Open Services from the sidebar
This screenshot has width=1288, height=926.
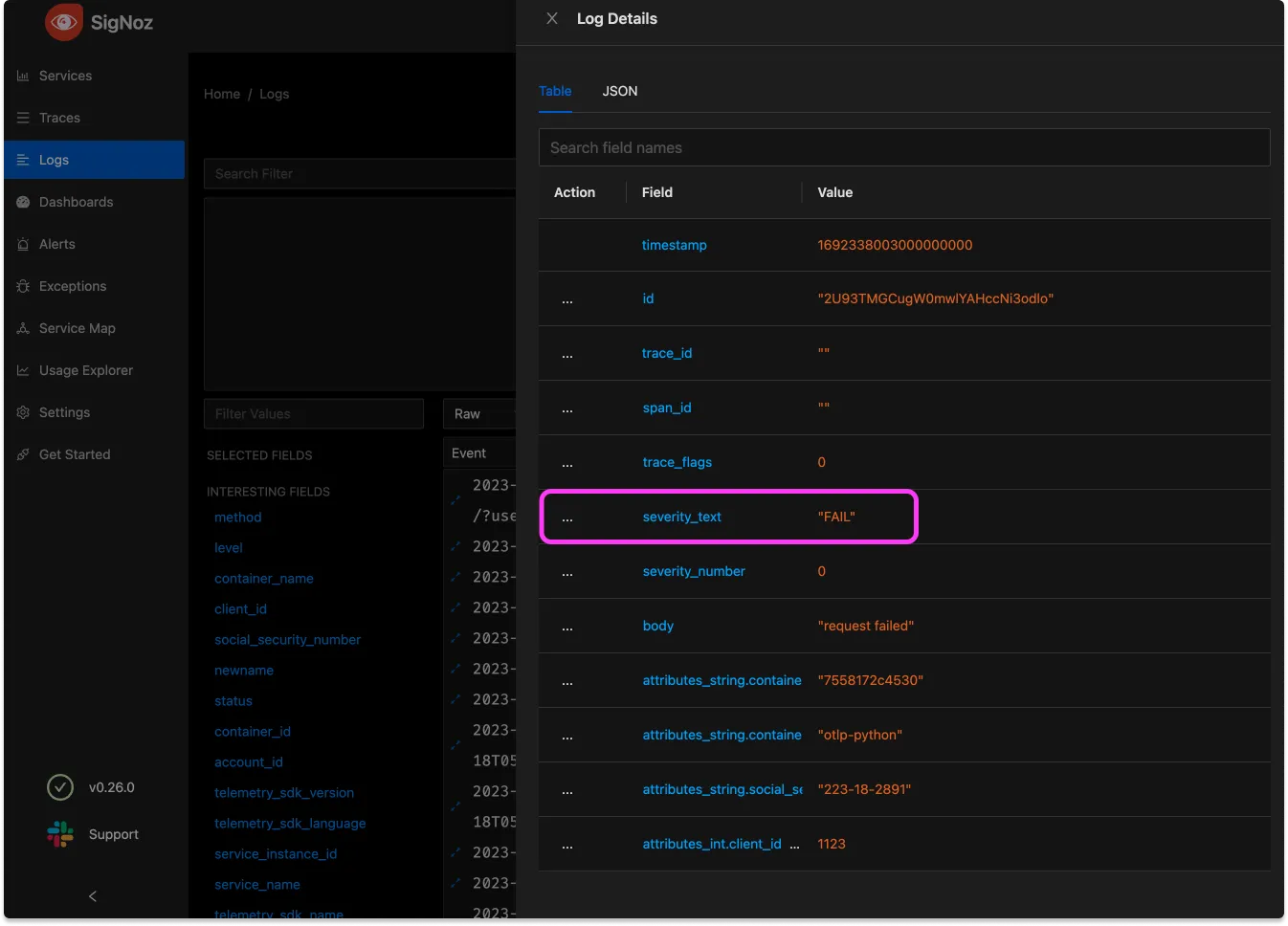click(x=64, y=75)
